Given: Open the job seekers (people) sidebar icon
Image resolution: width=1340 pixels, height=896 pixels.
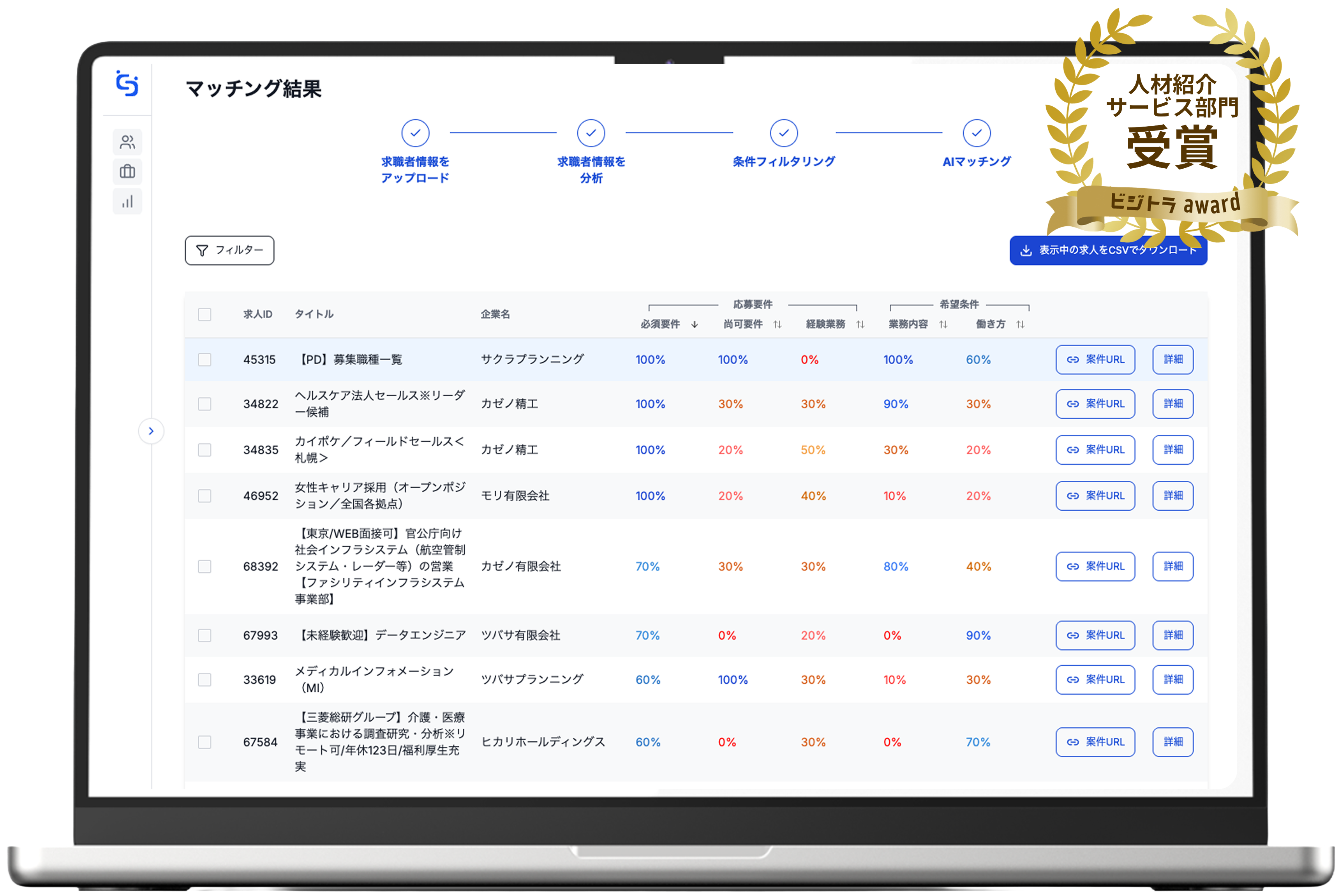Looking at the screenshot, I should pyautogui.click(x=127, y=142).
